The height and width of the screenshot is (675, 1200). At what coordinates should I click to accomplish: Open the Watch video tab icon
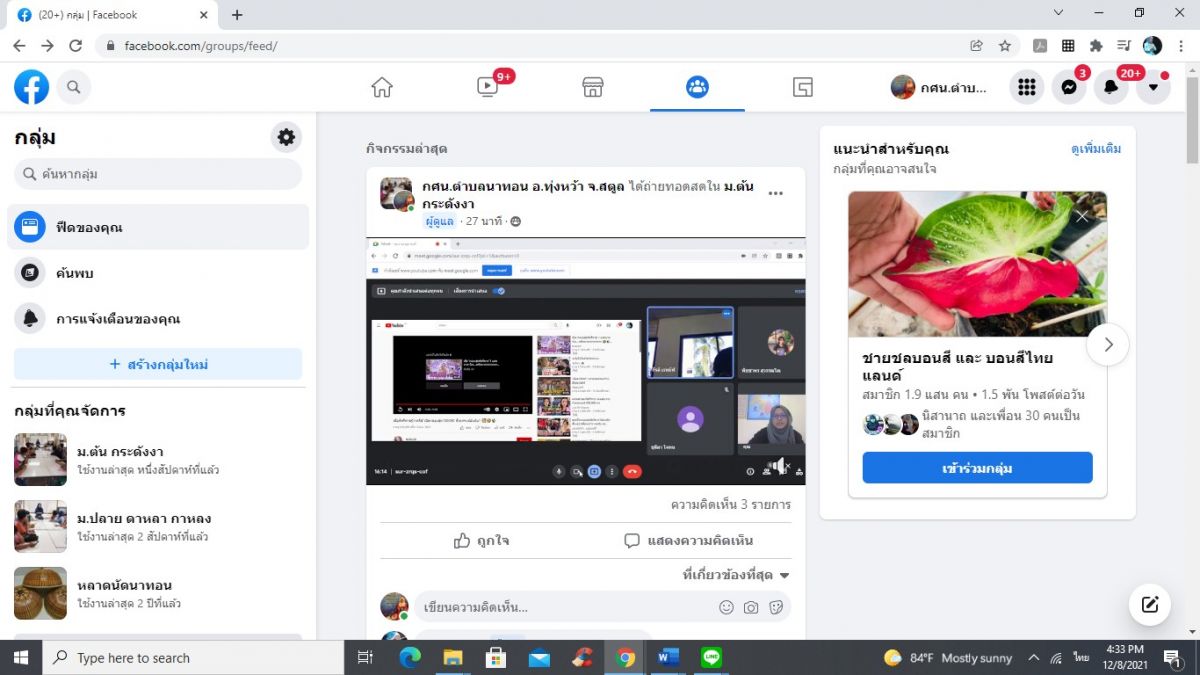(488, 88)
